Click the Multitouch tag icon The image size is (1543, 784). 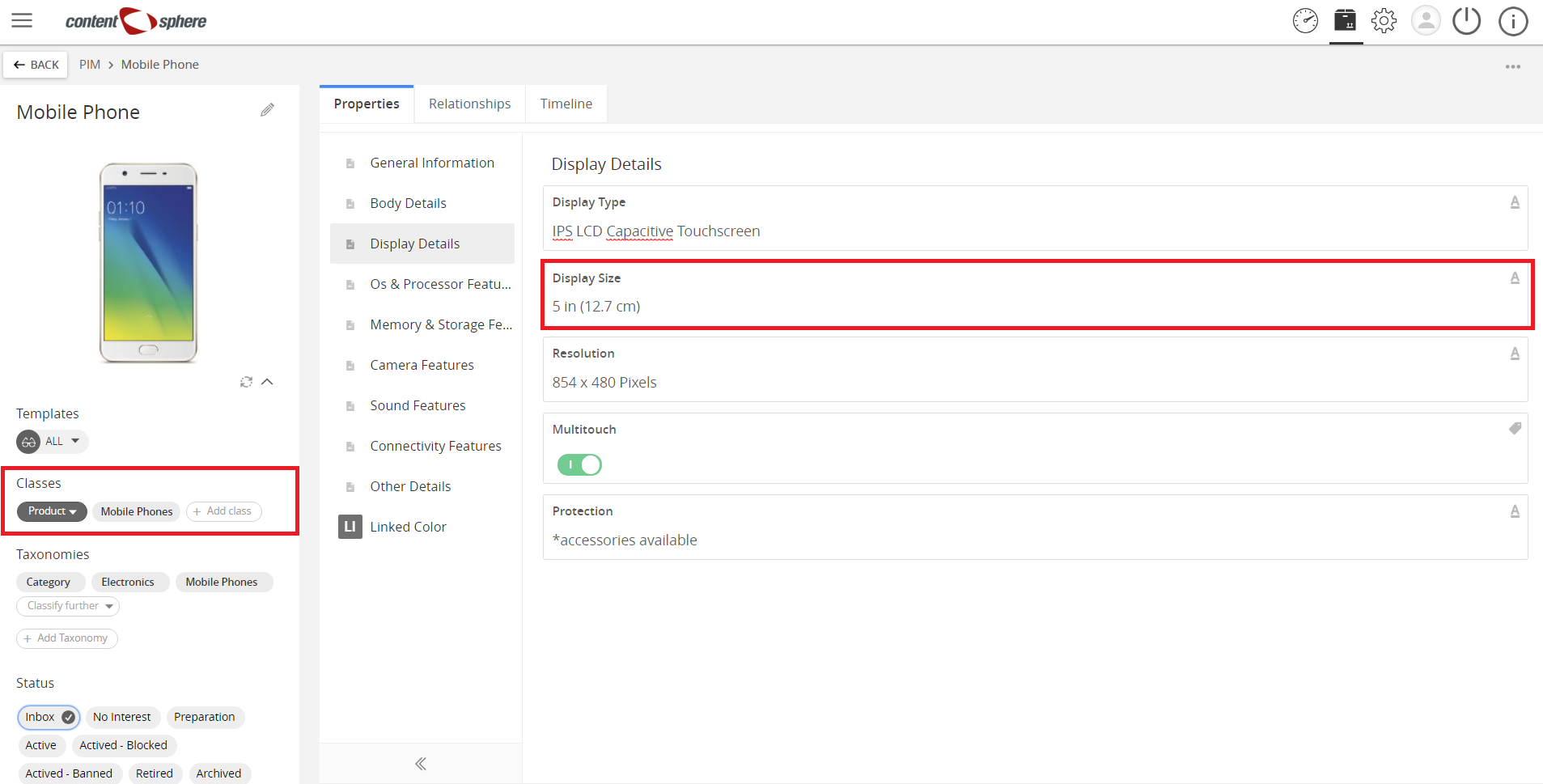tap(1515, 429)
